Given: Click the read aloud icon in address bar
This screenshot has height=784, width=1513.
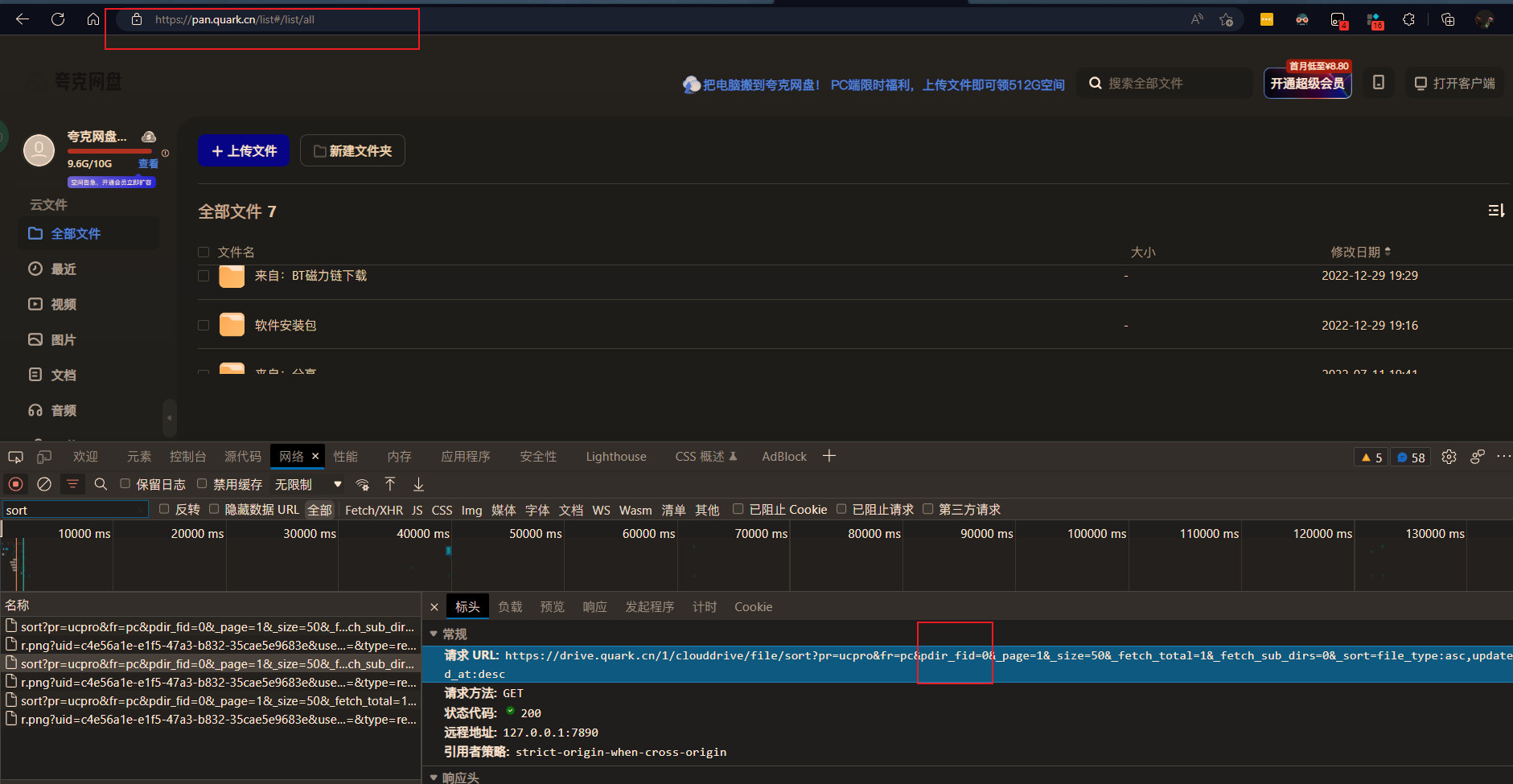Looking at the screenshot, I should (x=1197, y=19).
